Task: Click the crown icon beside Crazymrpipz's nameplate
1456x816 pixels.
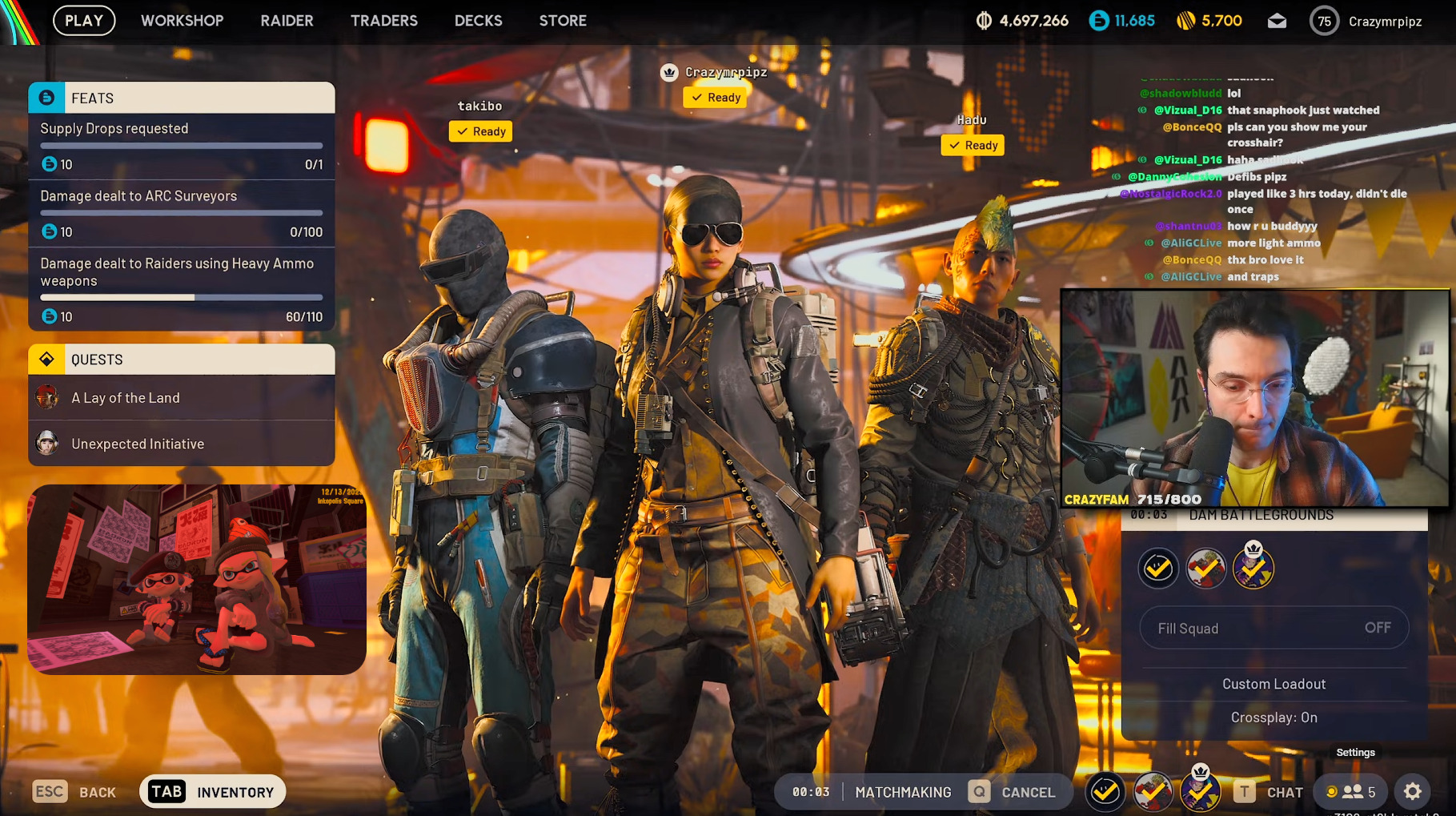Action: point(669,72)
